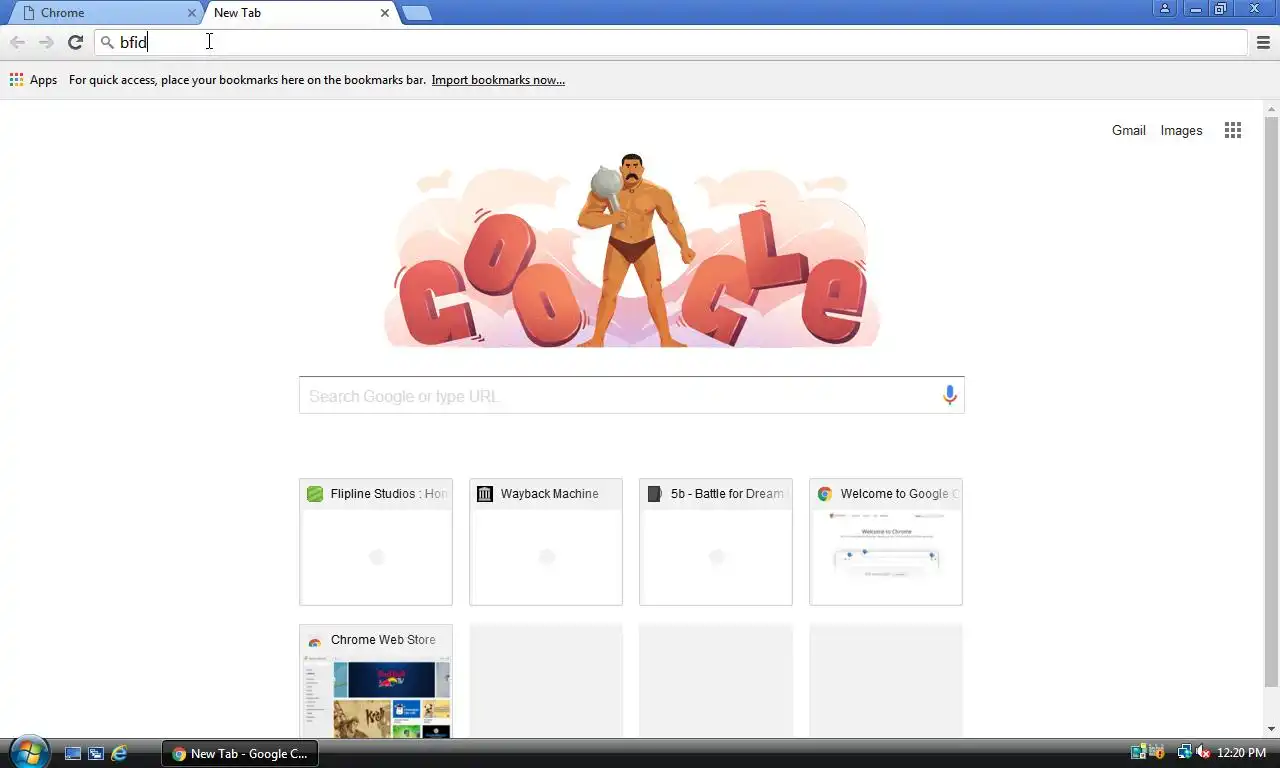Click the Chrome user profile icon
Screen dimensions: 1280x768
pos(1164,9)
